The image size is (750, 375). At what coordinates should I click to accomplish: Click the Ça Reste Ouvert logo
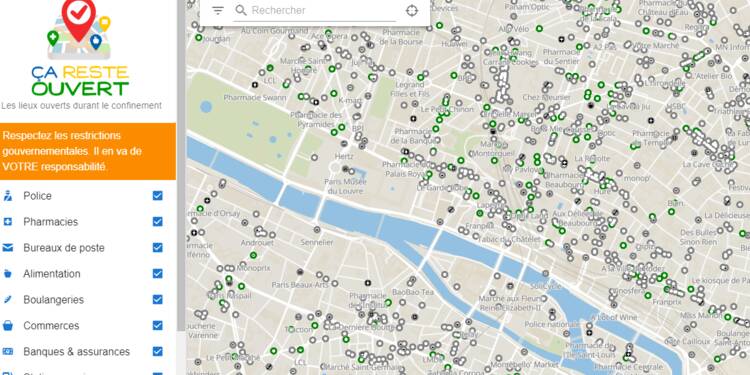point(80,48)
